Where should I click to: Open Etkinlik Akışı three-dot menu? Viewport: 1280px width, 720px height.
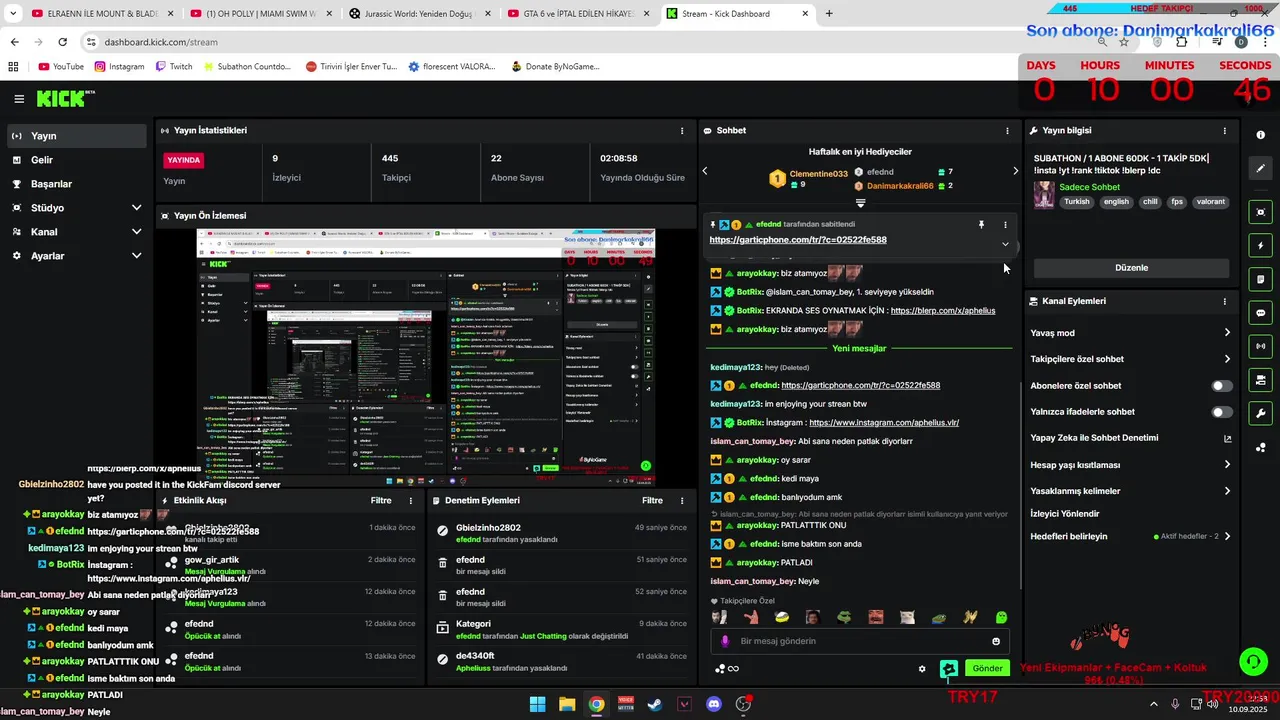pos(410,501)
